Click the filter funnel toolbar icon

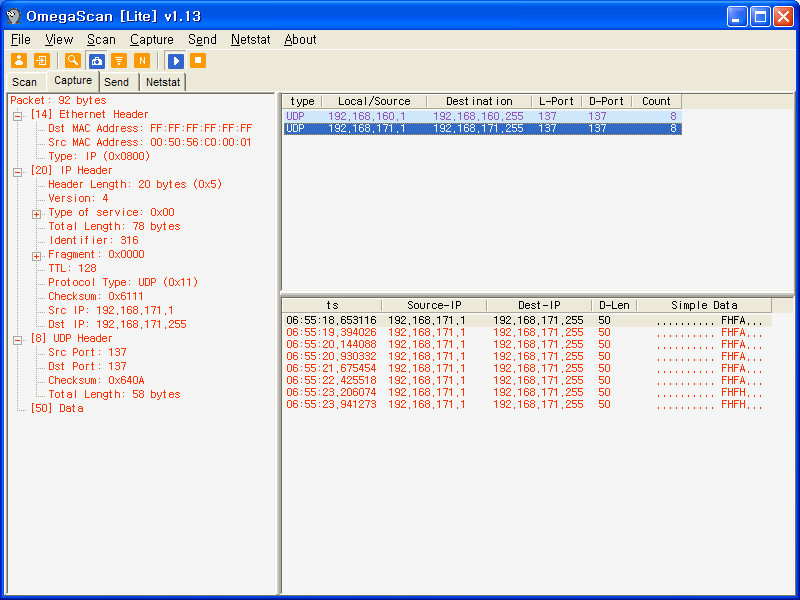119,61
